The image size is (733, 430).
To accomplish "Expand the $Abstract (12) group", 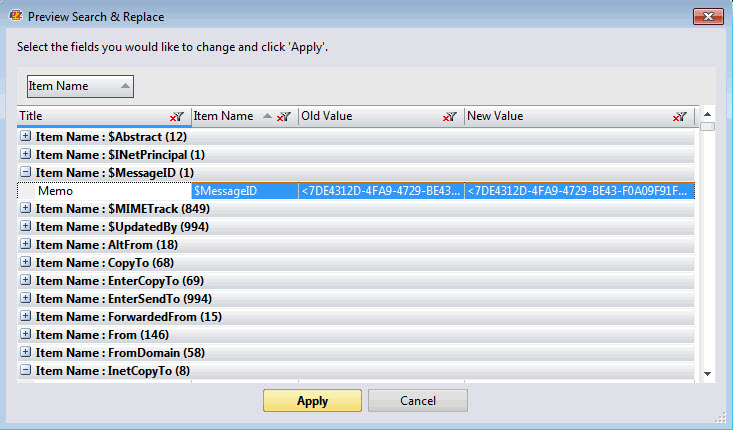I will tap(26, 136).
